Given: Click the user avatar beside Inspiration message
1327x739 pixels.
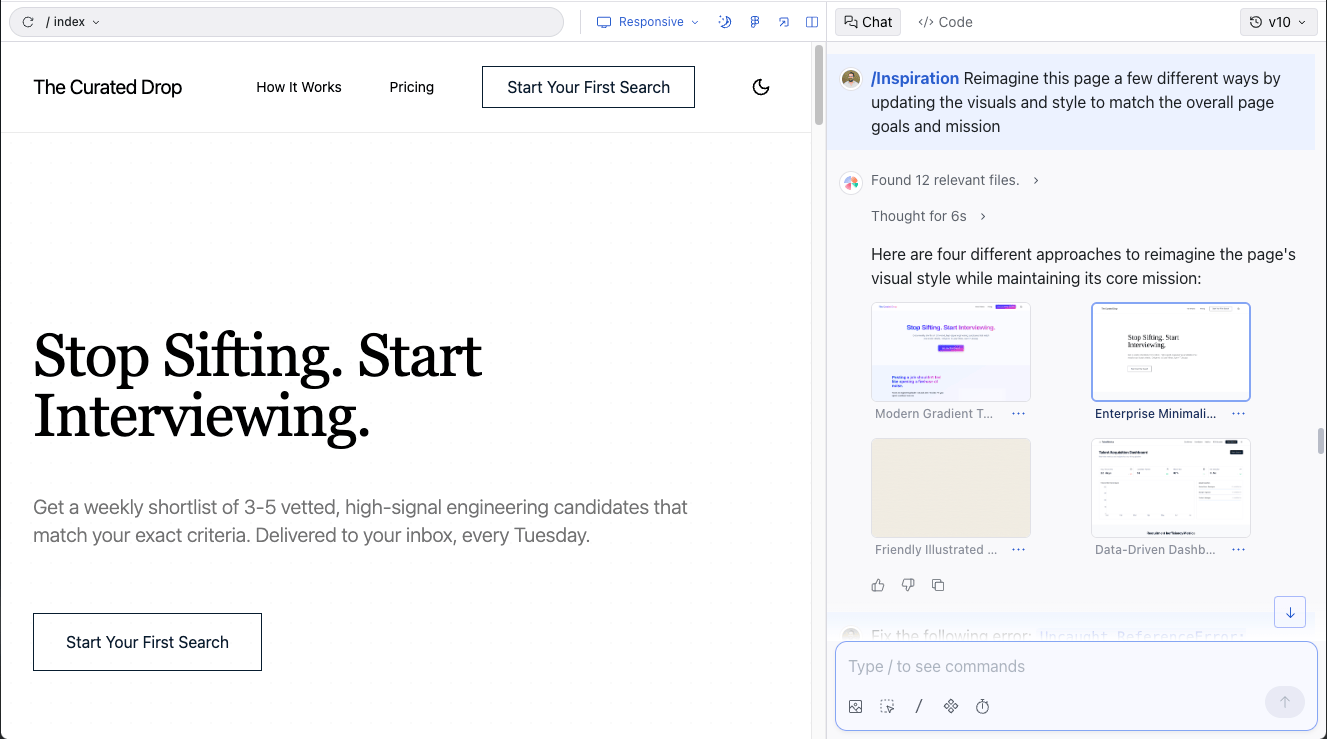Looking at the screenshot, I should pos(851,79).
